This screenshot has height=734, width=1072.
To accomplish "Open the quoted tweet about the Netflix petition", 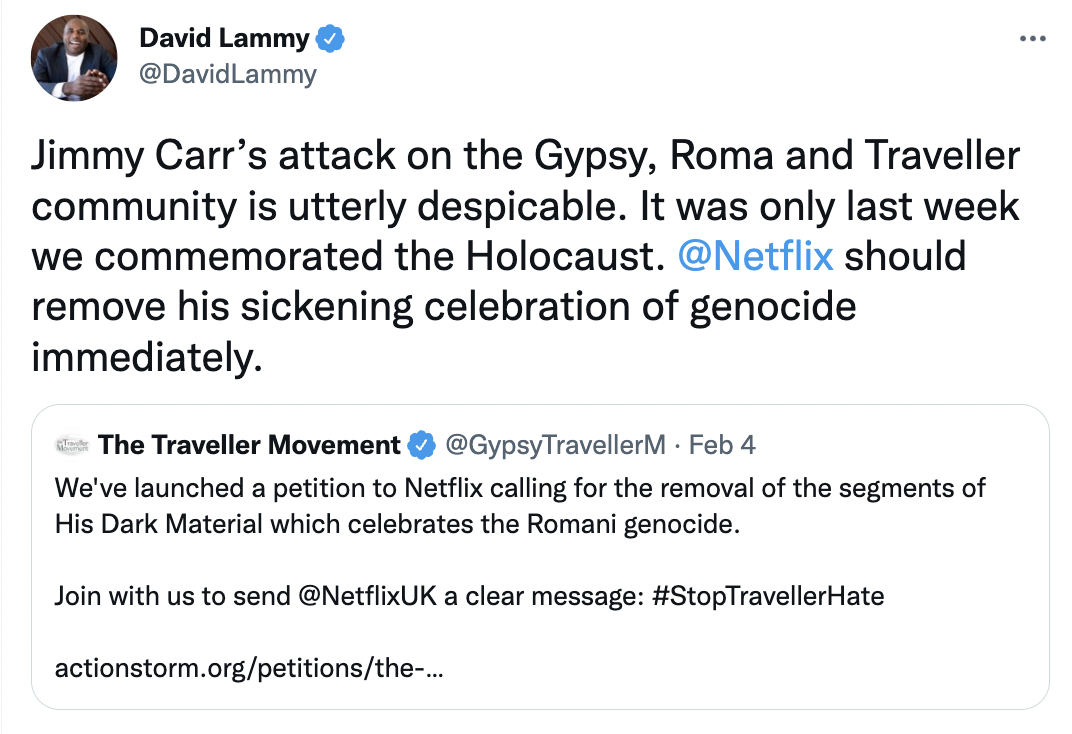I will 540,557.
